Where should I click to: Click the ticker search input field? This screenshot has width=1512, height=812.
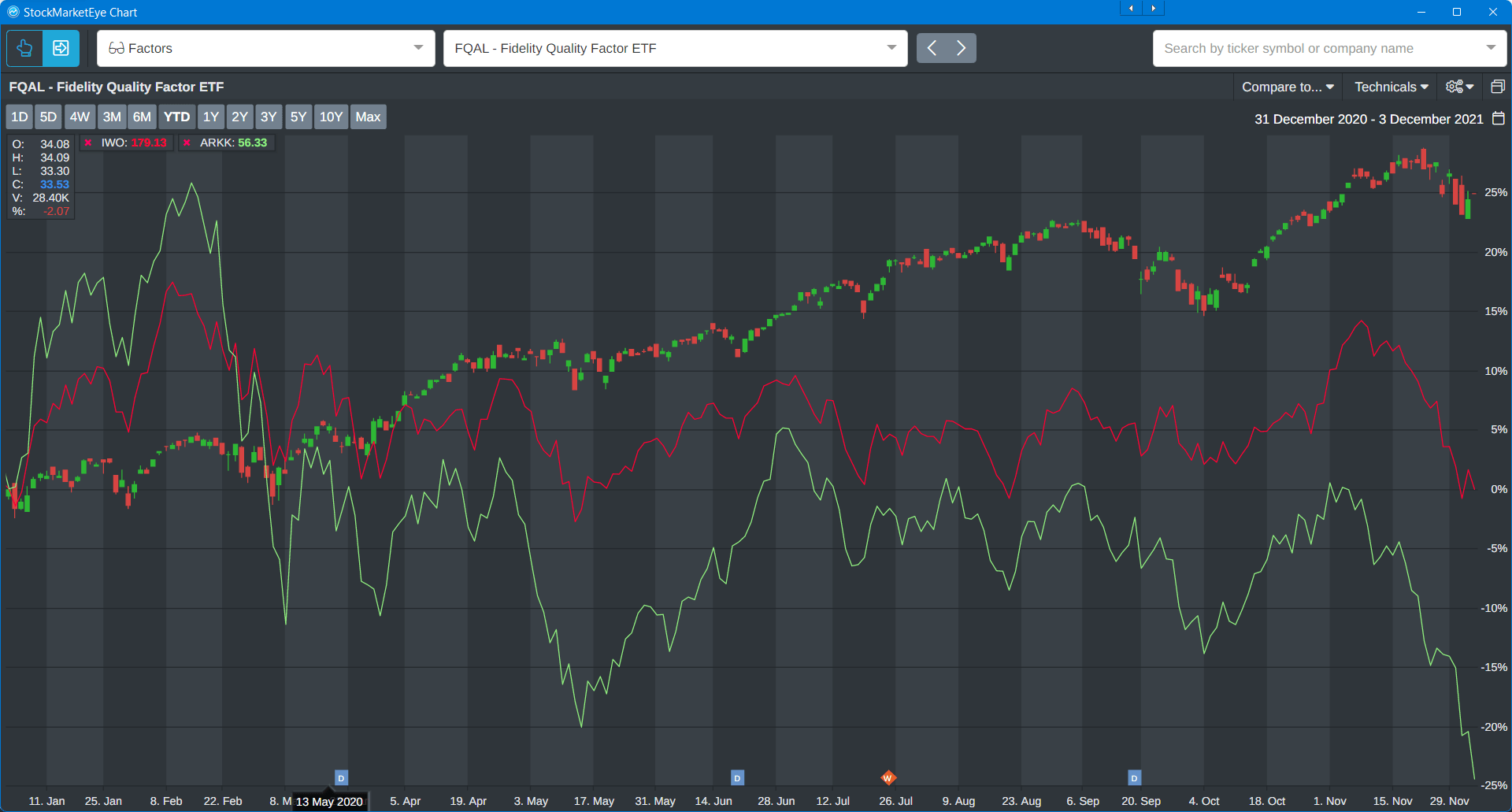[1315, 48]
